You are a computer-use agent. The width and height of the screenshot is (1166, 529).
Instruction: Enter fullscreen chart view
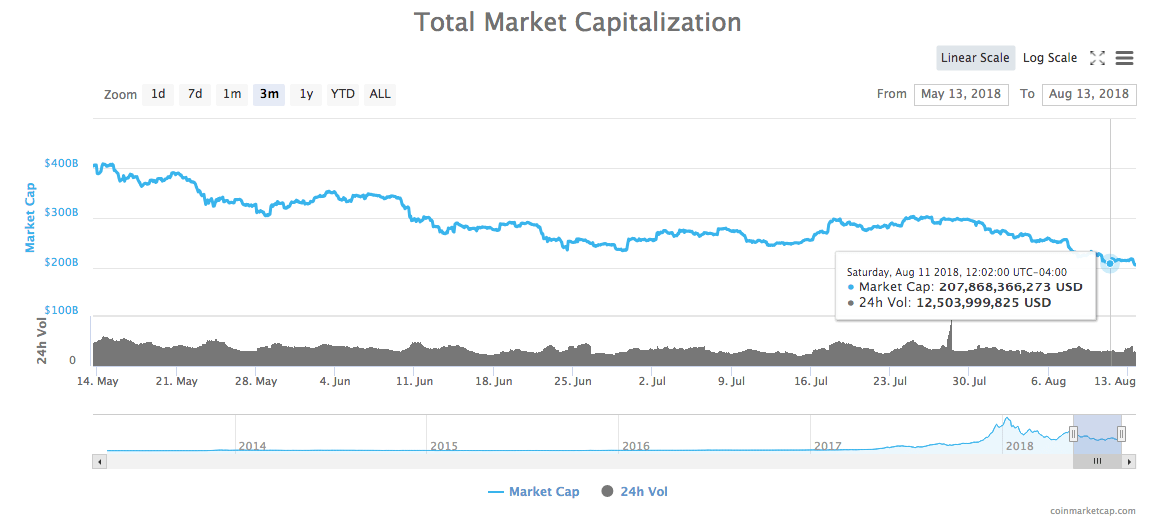point(1097,58)
